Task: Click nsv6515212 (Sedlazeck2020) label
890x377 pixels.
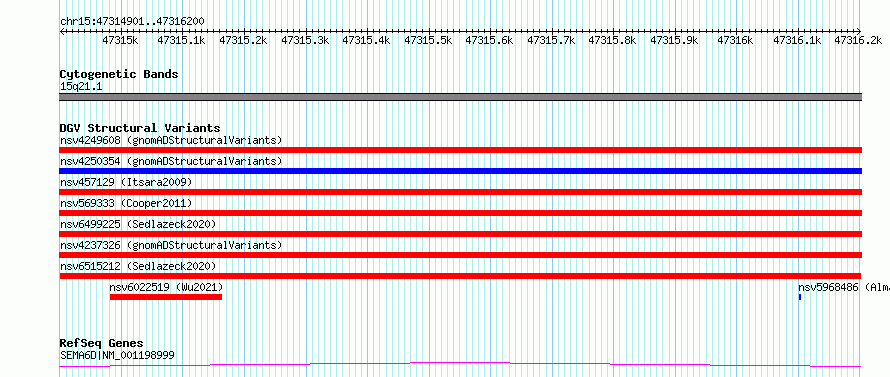Action: tap(138, 266)
